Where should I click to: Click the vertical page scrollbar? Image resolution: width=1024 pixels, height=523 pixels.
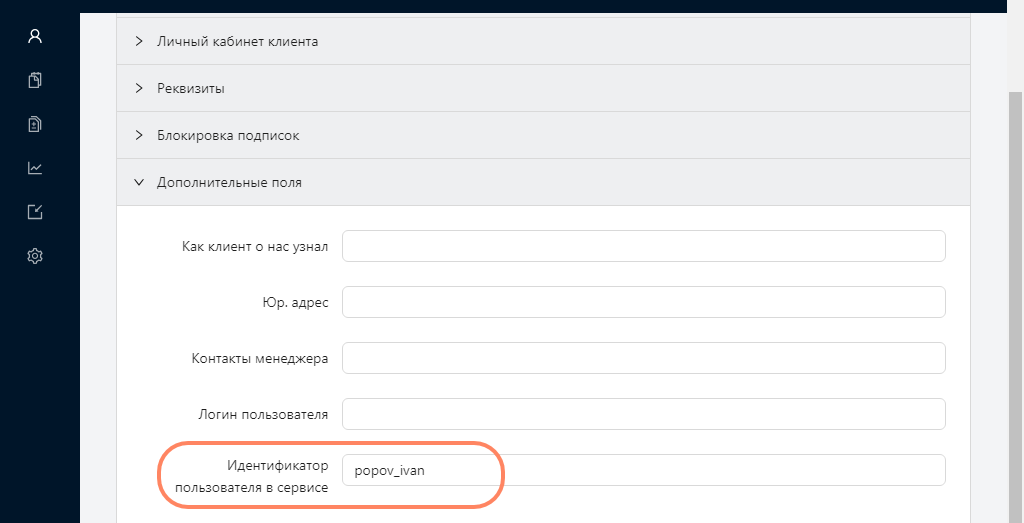(x=1016, y=307)
